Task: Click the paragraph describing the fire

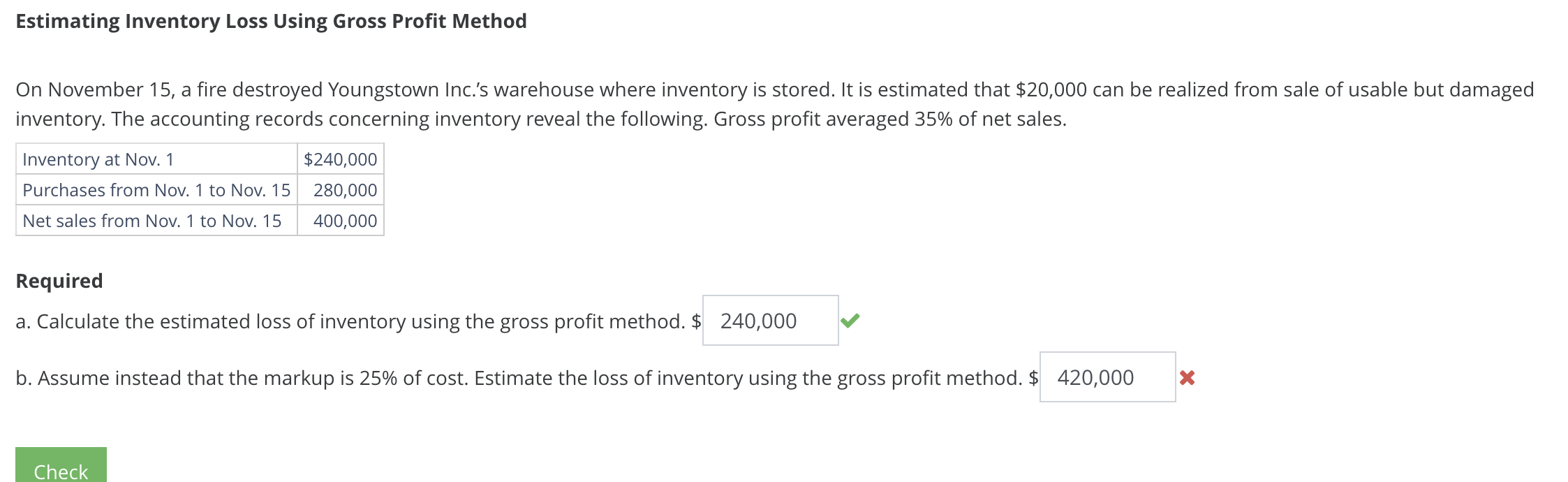Action: (768, 103)
